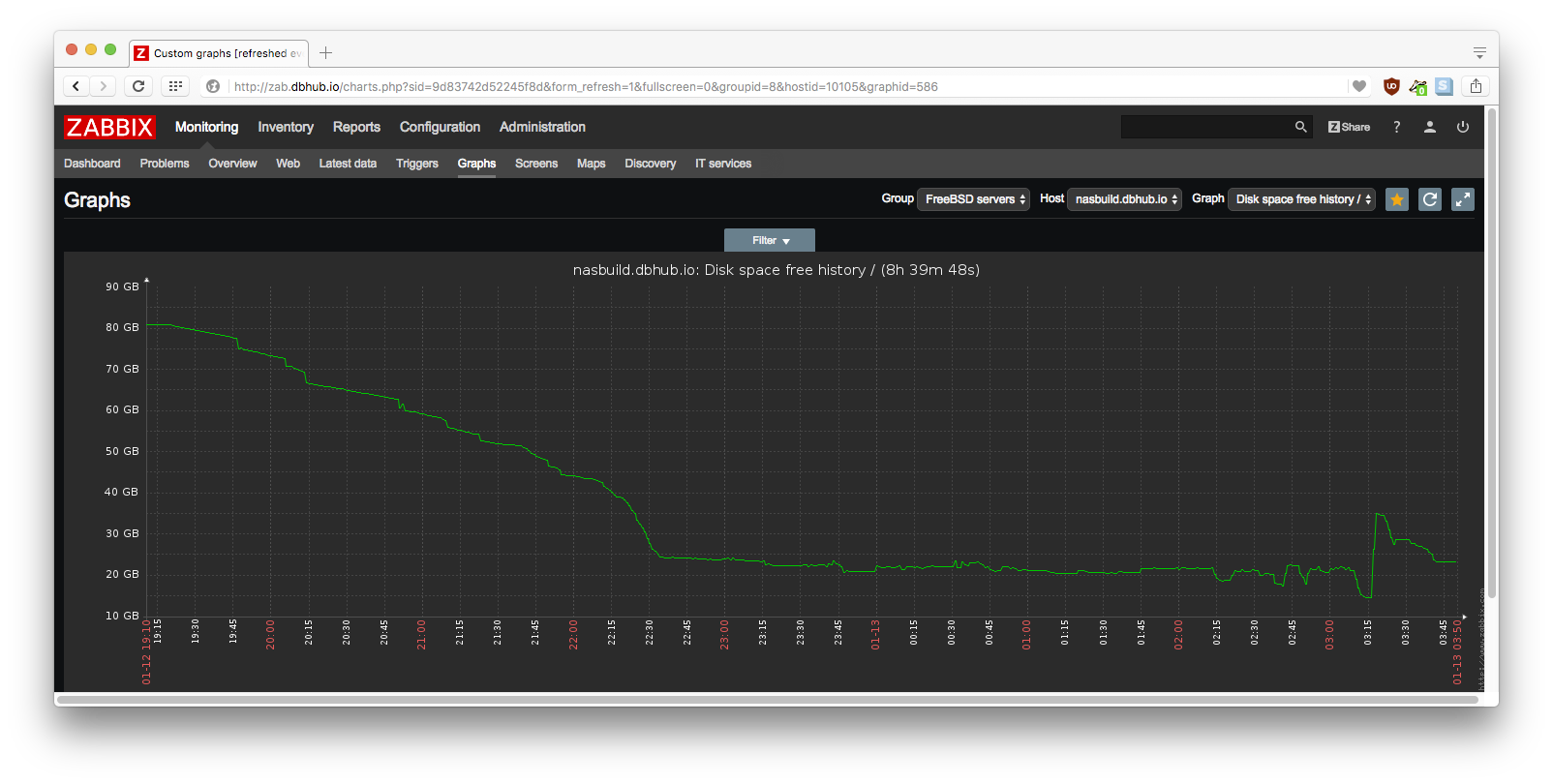Switch to the Triggers tab
This screenshot has height=784, width=1553.
[416, 164]
